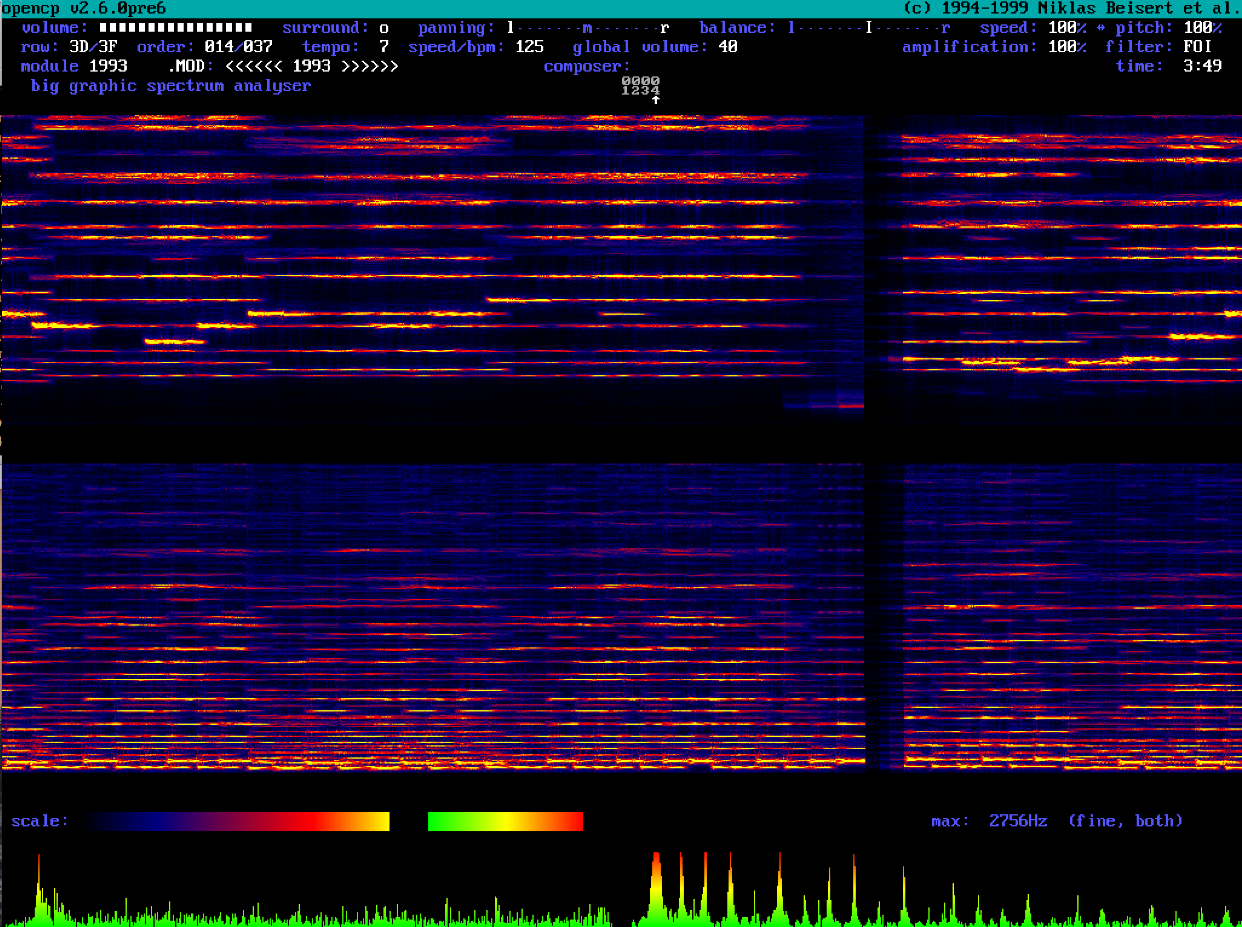Click the green-to-red scale color gradient
The height and width of the screenshot is (927, 1242).
coord(505,821)
